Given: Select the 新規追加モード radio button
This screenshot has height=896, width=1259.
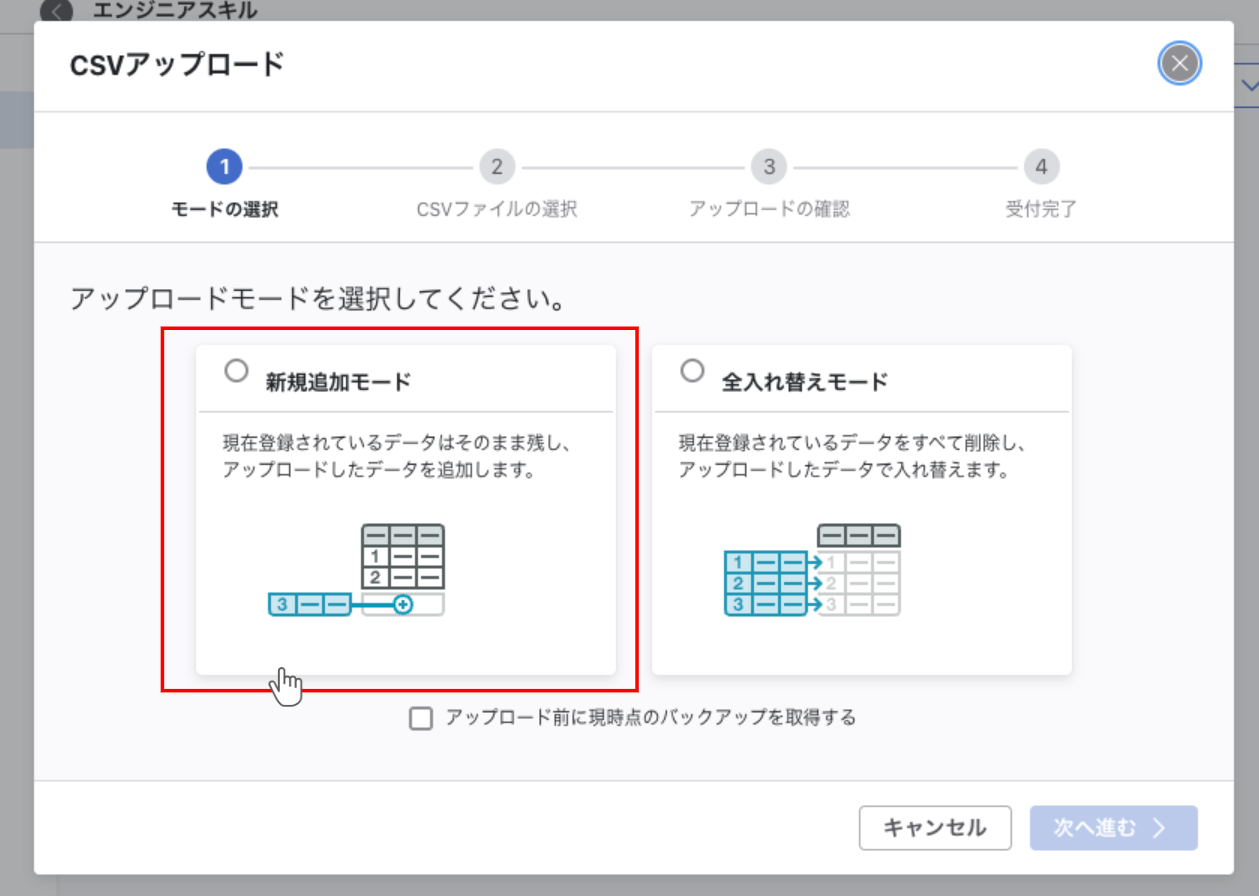Looking at the screenshot, I should click(x=237, y=370).
